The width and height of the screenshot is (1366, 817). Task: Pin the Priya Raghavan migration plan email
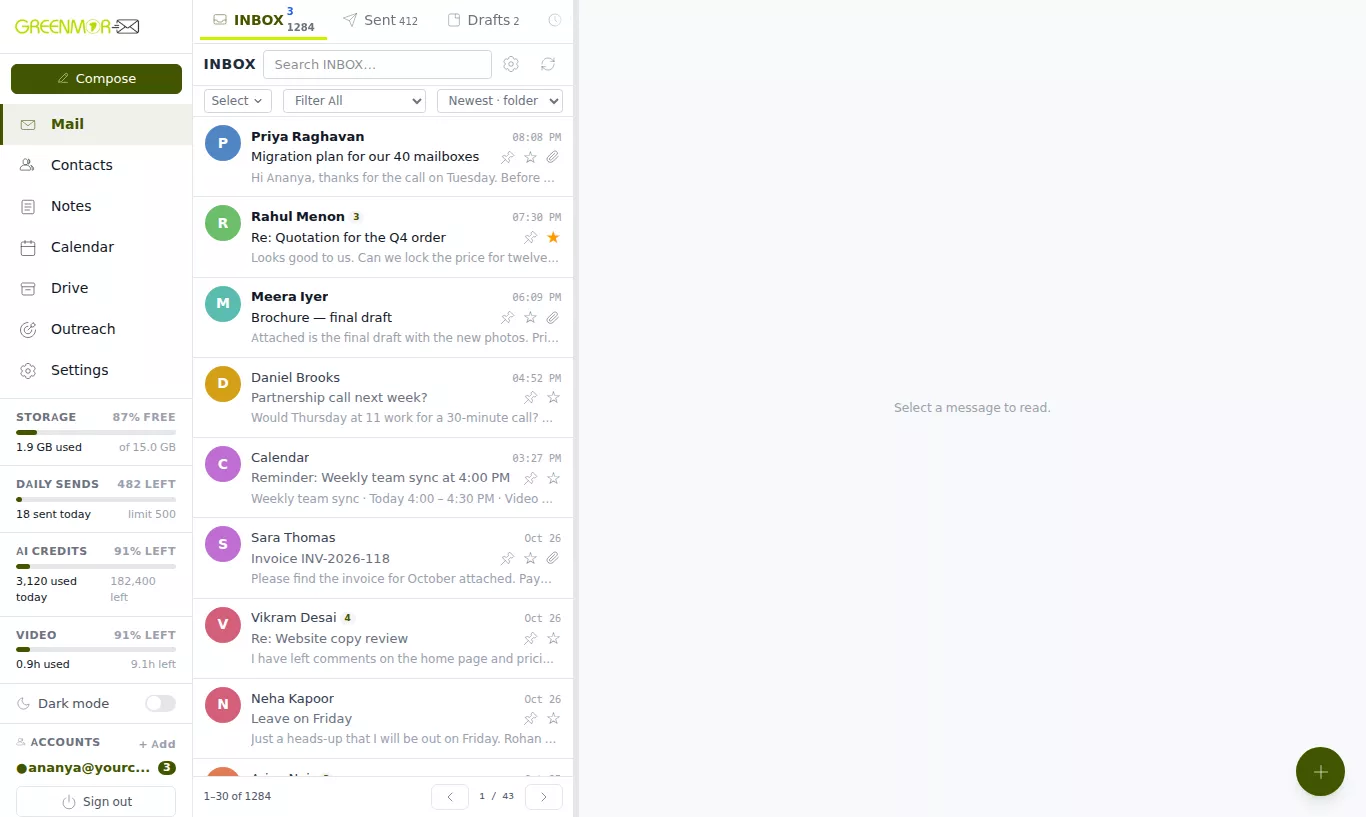point(507,157)
